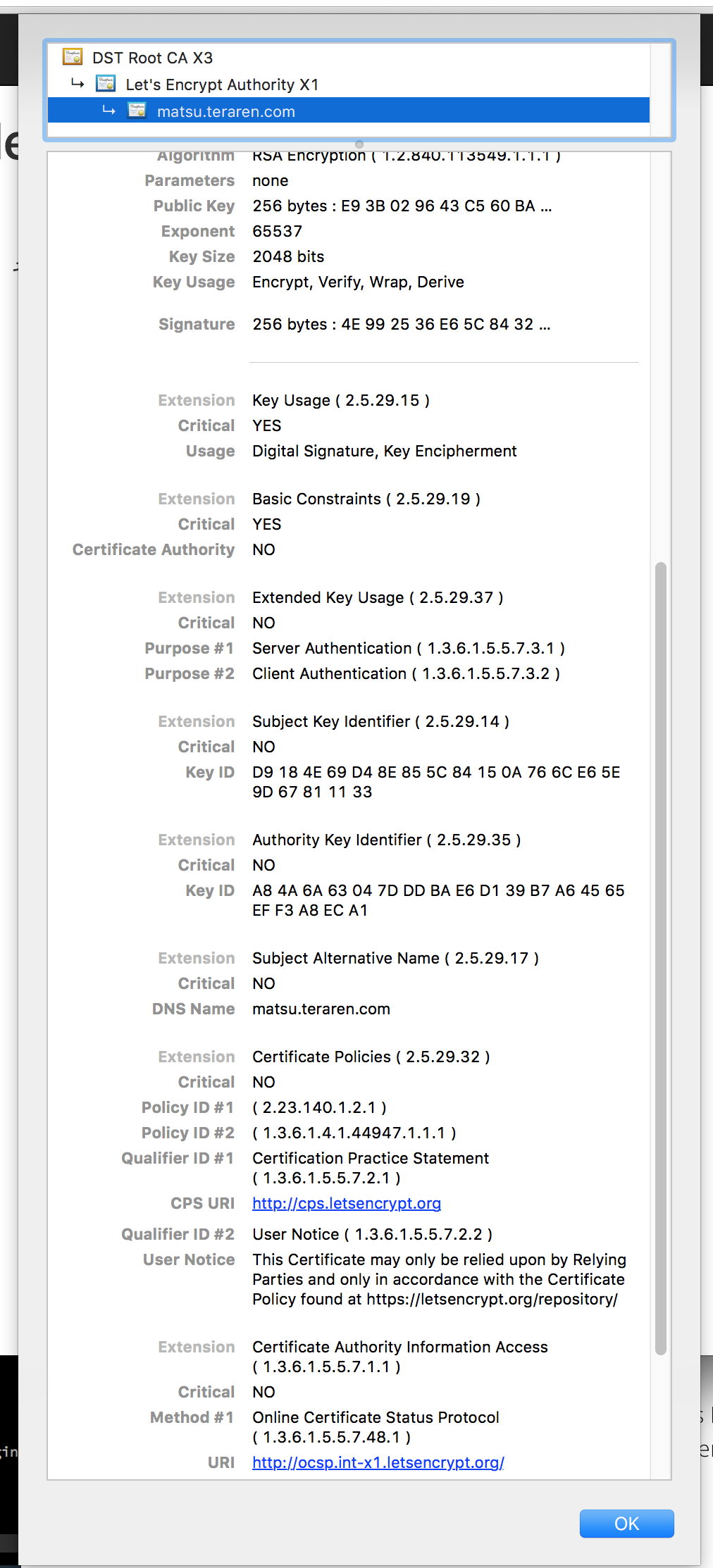Click the certificate details vertical scrollbar
This screenshot has height=1568, width=713.
660,958
